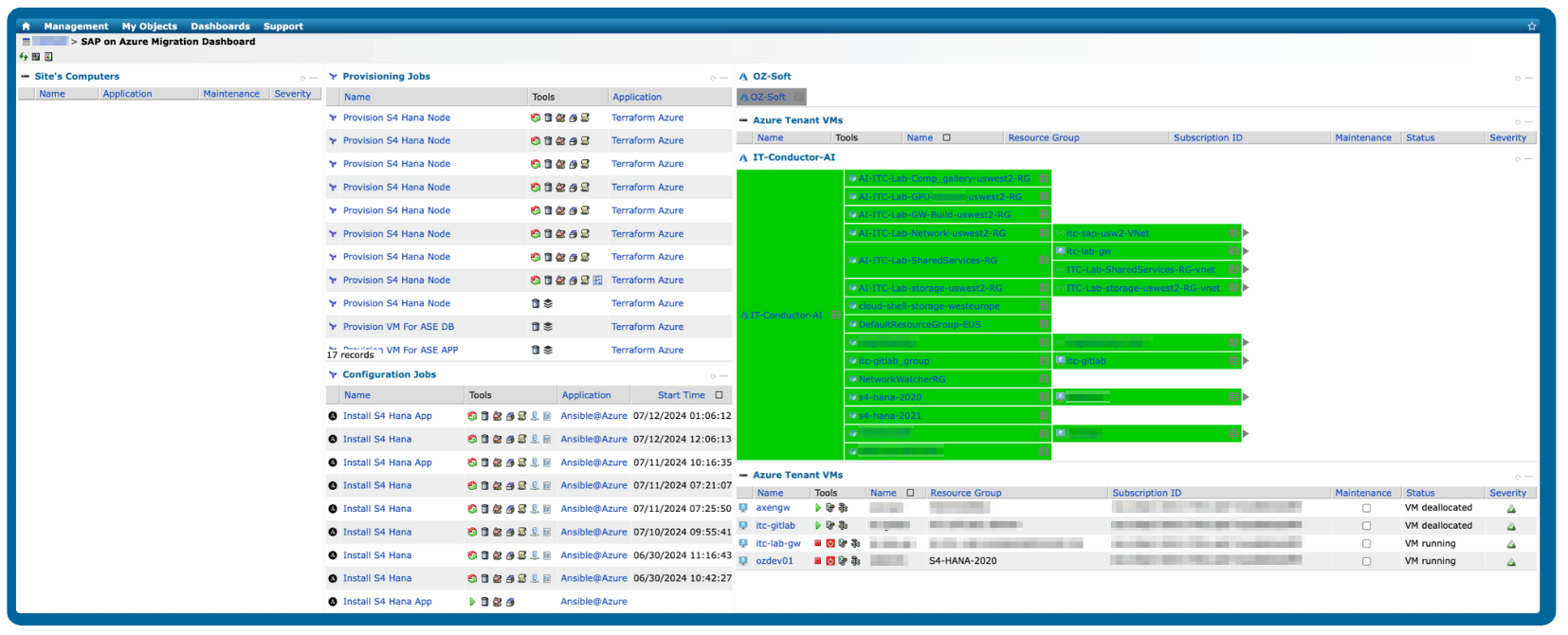Stop the itc-lab-gw VM with the red square
Viewport: 1568px width, 635px height.
(x=818, y=544)
